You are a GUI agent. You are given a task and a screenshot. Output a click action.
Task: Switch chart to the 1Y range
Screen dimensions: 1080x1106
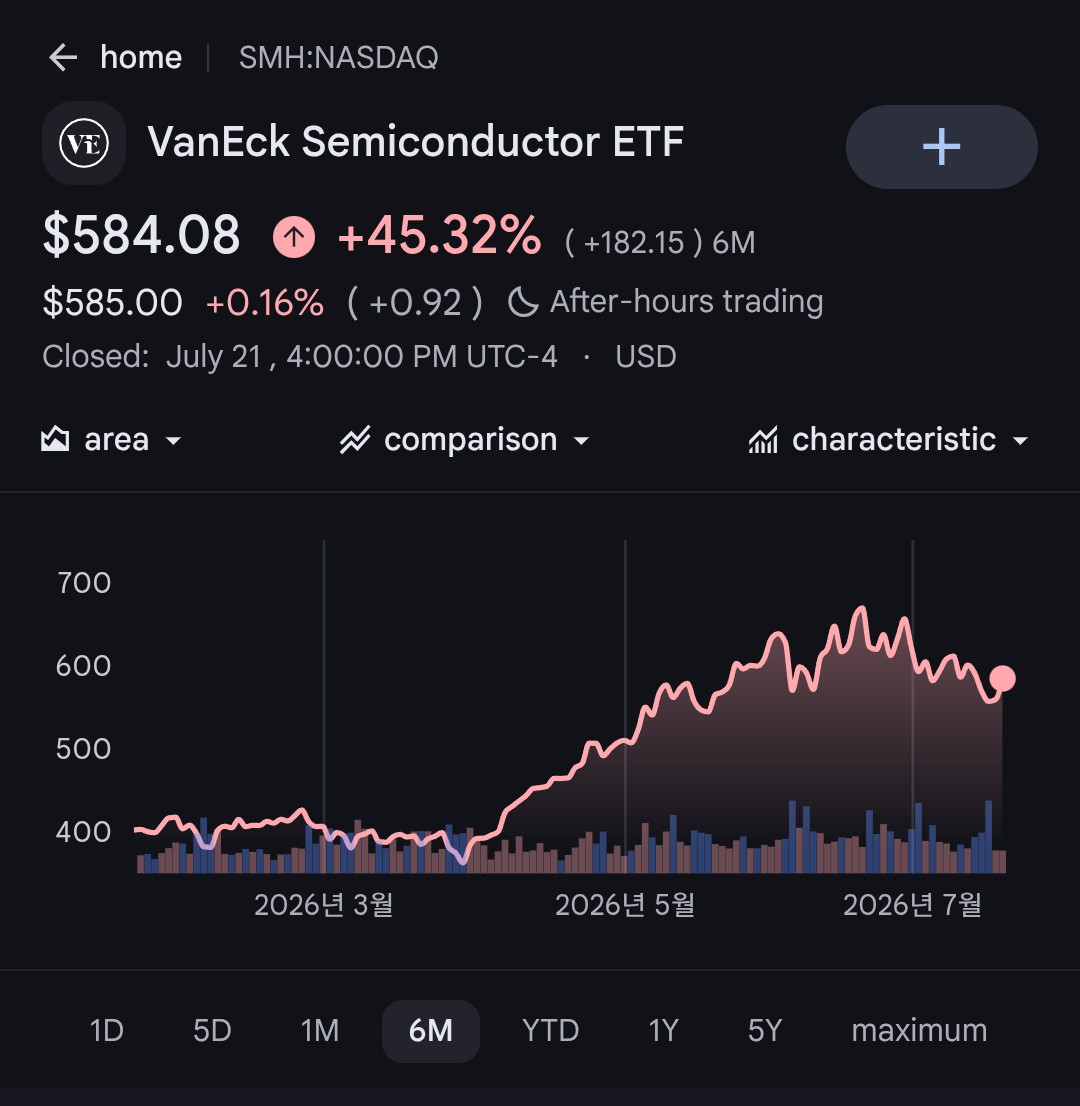663,1031
